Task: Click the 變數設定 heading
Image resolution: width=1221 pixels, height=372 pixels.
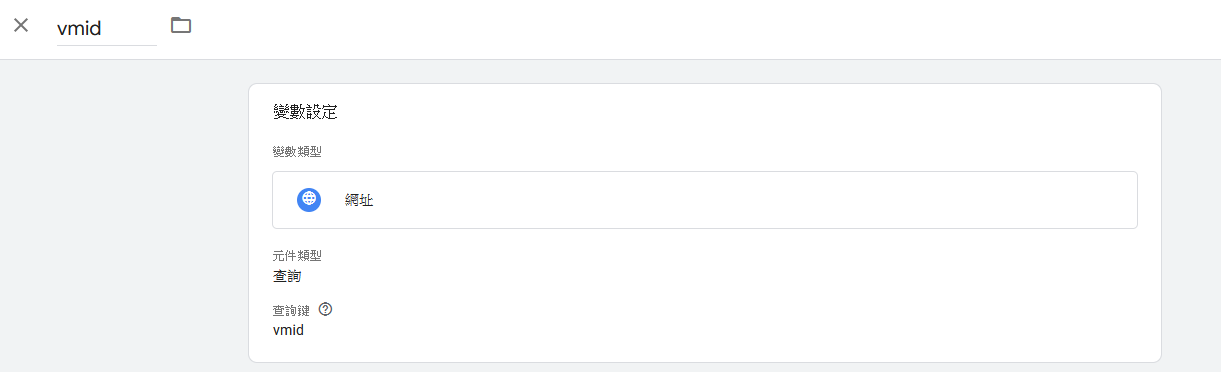Action: [x=305, y=113]
